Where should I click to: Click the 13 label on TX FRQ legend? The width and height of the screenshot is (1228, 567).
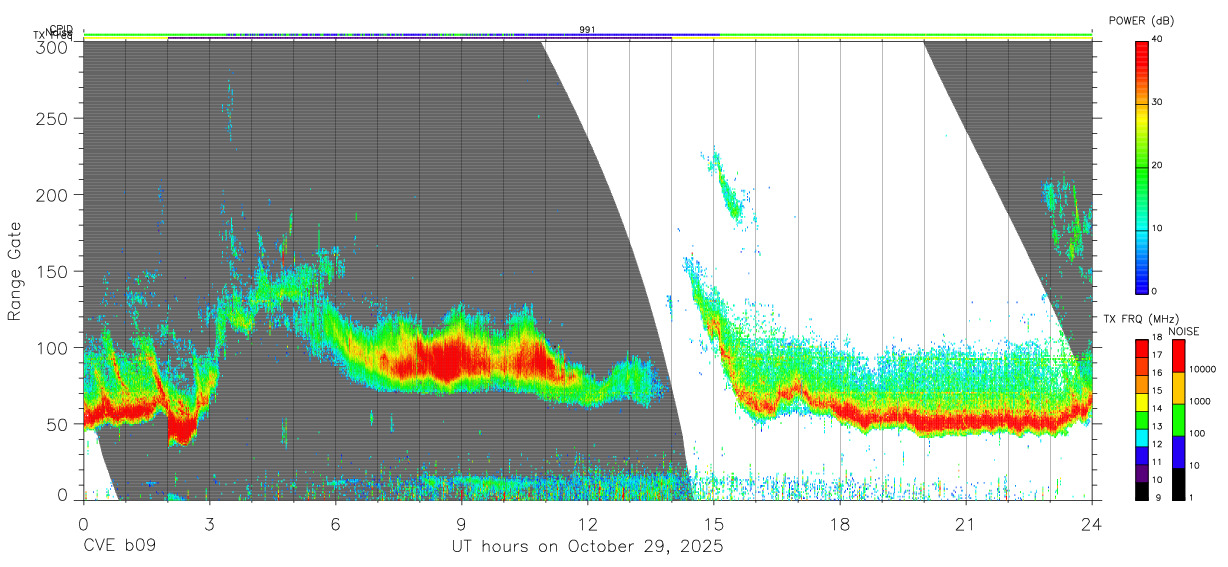click(x=1157, y=427)
